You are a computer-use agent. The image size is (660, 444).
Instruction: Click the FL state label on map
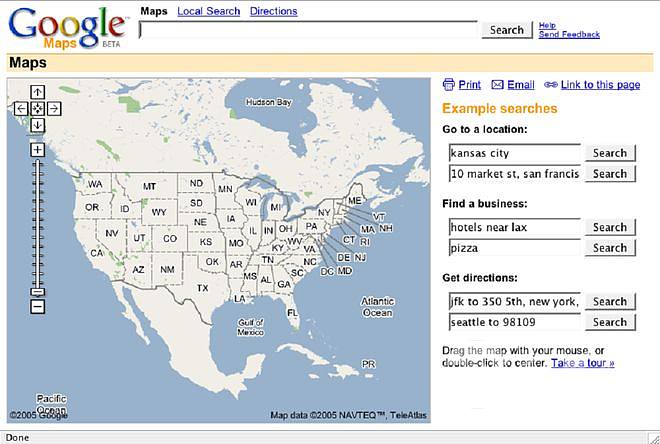[x=292, y=313]
